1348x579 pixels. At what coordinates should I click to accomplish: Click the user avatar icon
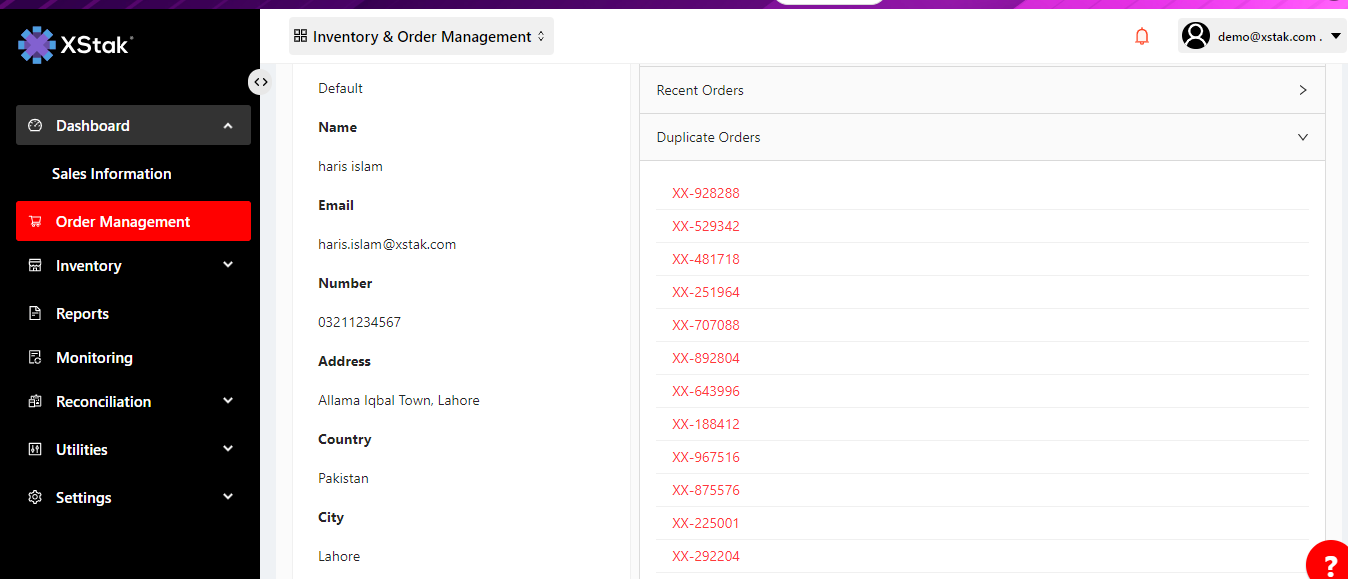point(1195,36)
